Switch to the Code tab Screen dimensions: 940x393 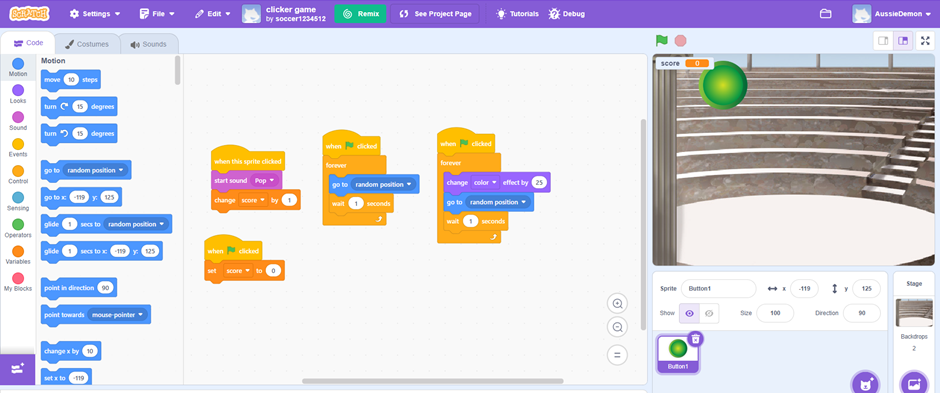point(28,43)
